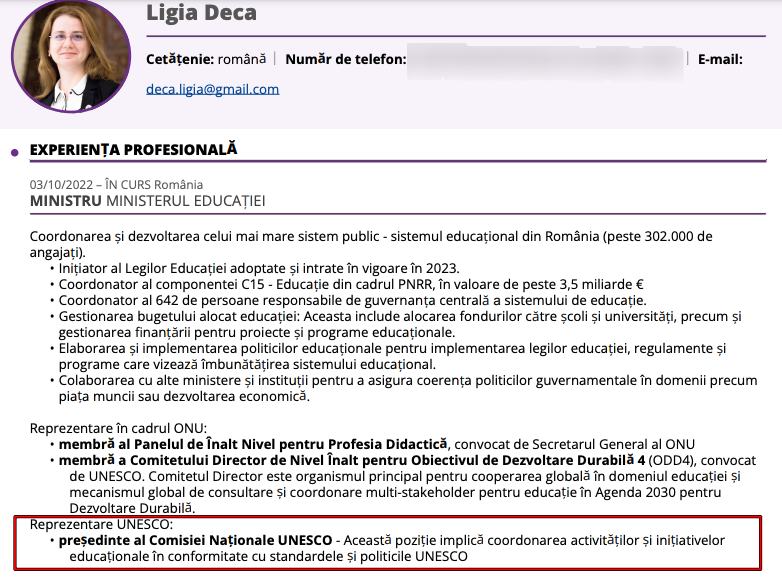
Task: Click the Coordonator al 642 de persoane bullet
Action: pyautogui.click(x=352, y=300)
